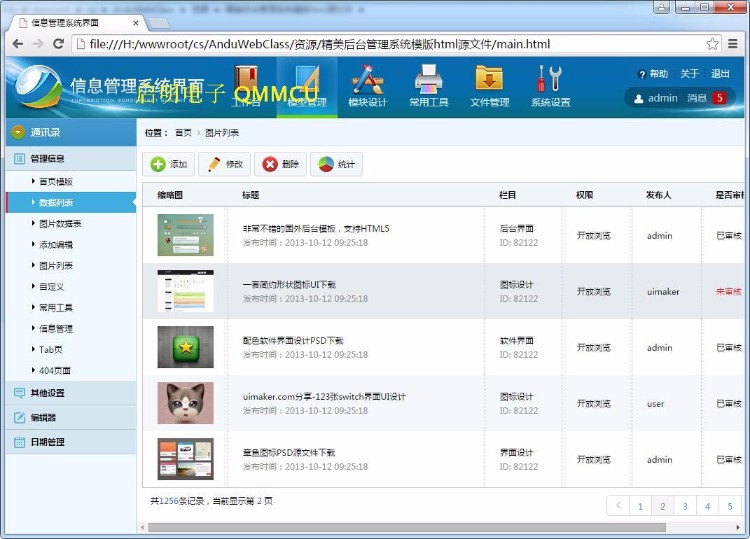The height and width of the screenshot is (539, 750).
Task: Open the cat face thumbnail
Action: coord(186,403)
